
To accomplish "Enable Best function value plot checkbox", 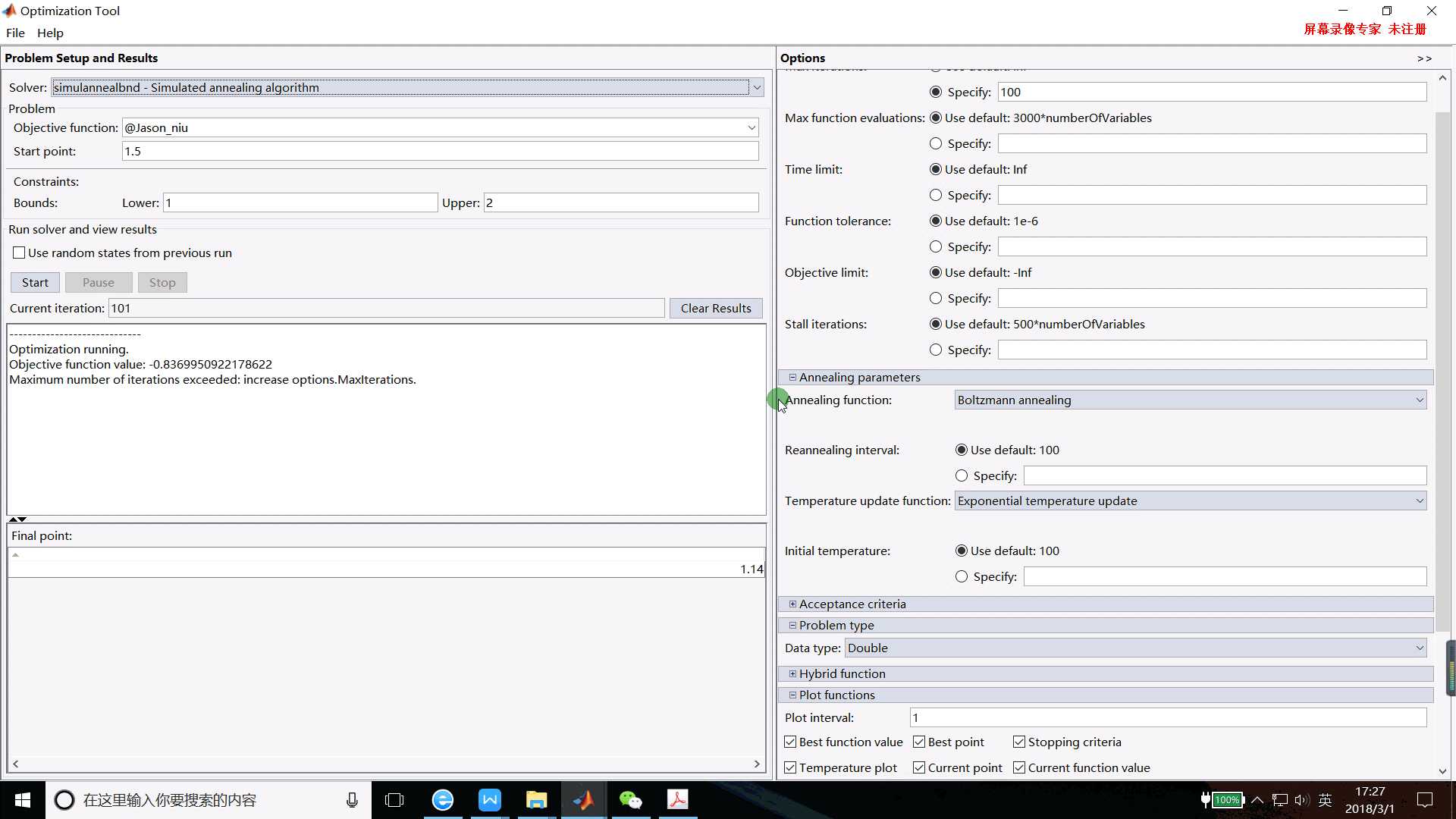I will [x=791, y=742].
